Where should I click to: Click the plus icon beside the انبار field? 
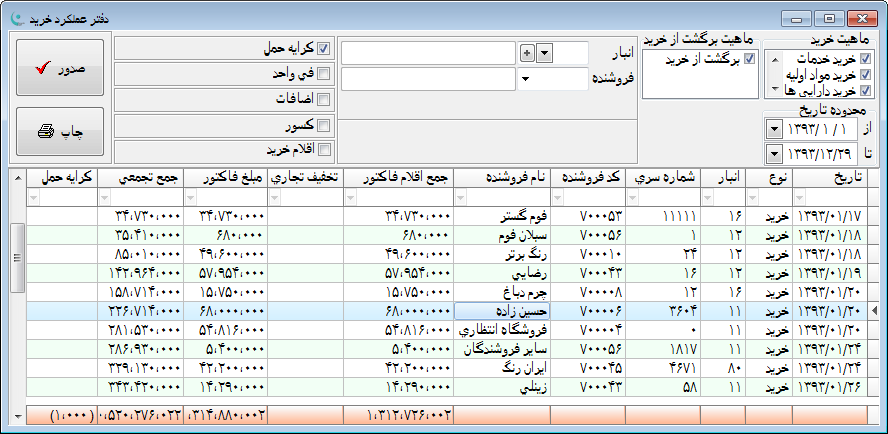pyautogui.click(x=528, y=52)
